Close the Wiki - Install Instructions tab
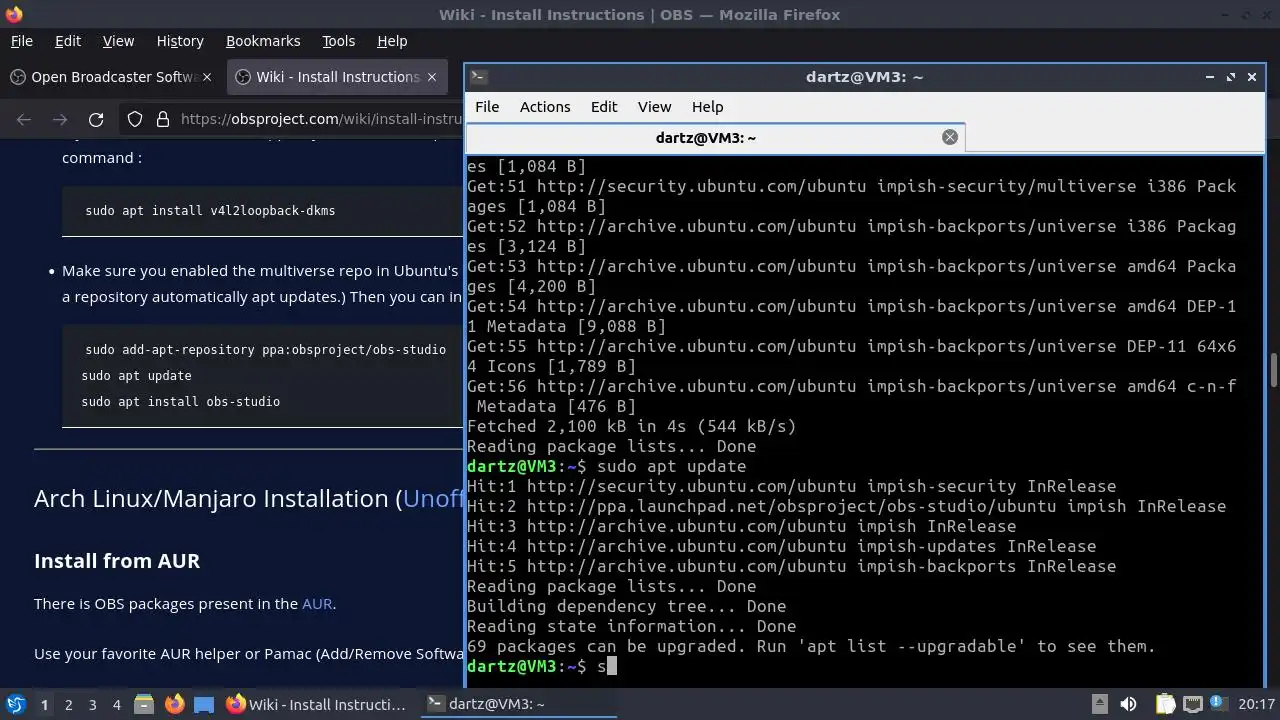The height and width of the screenshot is (720, 1280). point(432,77)
